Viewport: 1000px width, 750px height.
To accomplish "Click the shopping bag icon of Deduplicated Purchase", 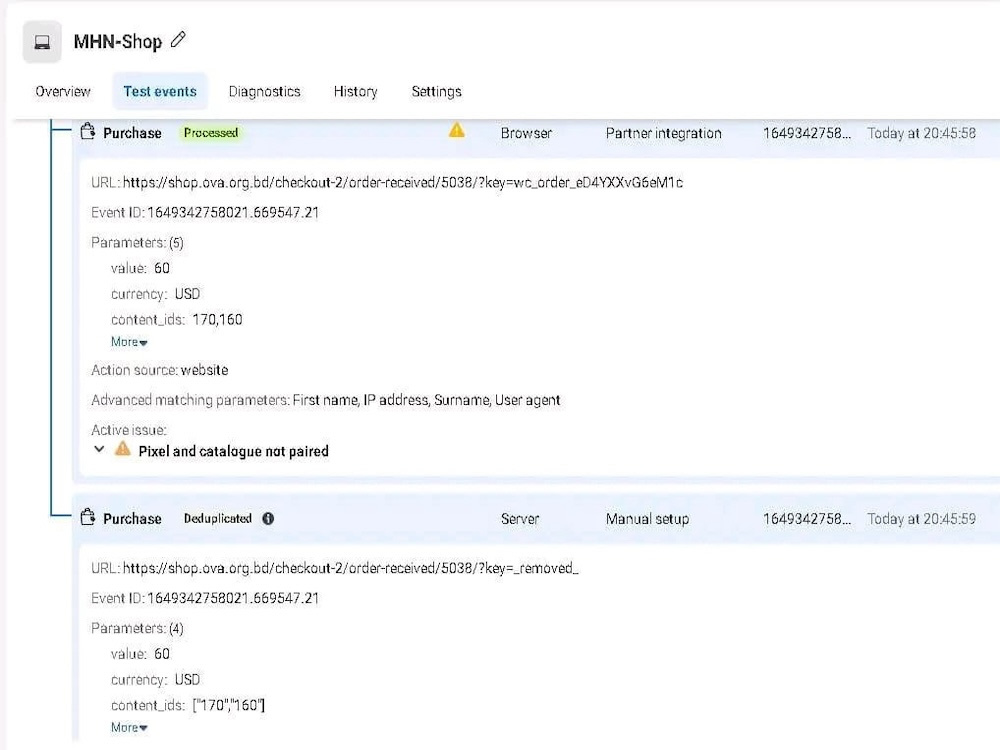I will pyautogui.click(x=88, y=517).
